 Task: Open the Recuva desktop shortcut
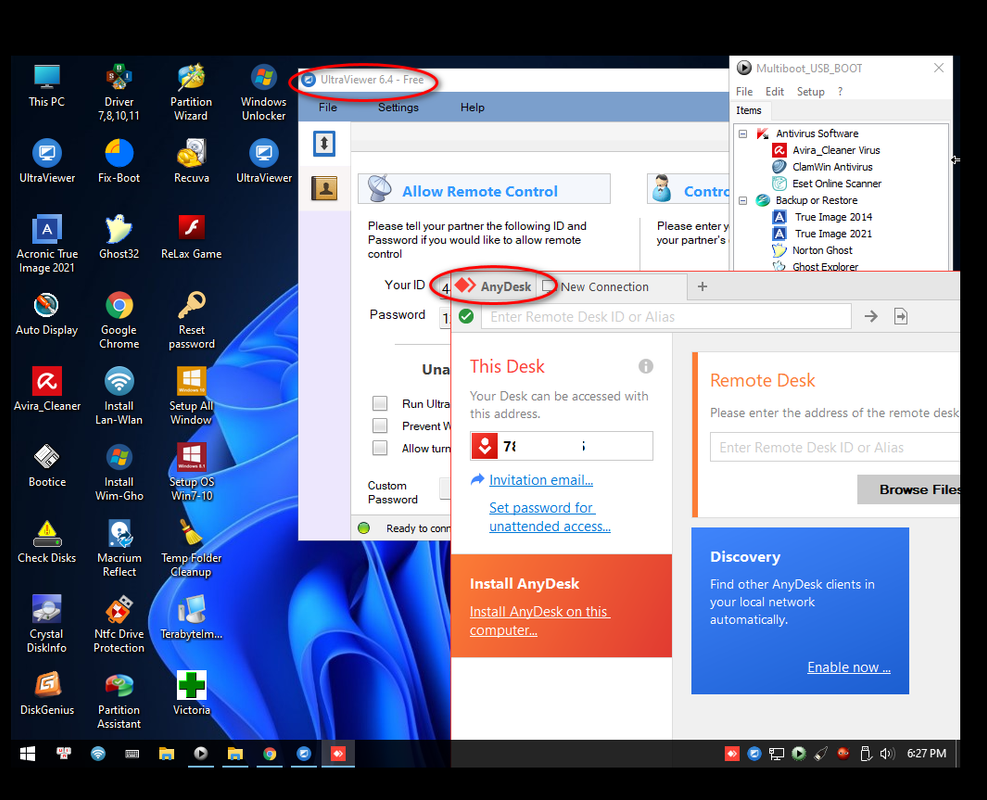191,162
